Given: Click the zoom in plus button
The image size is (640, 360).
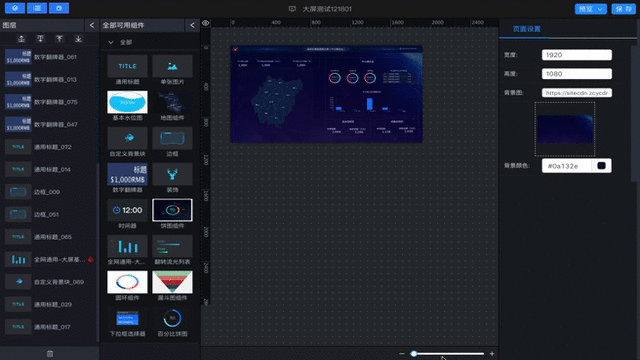Looking at the screenshot, I should [492, 354].
